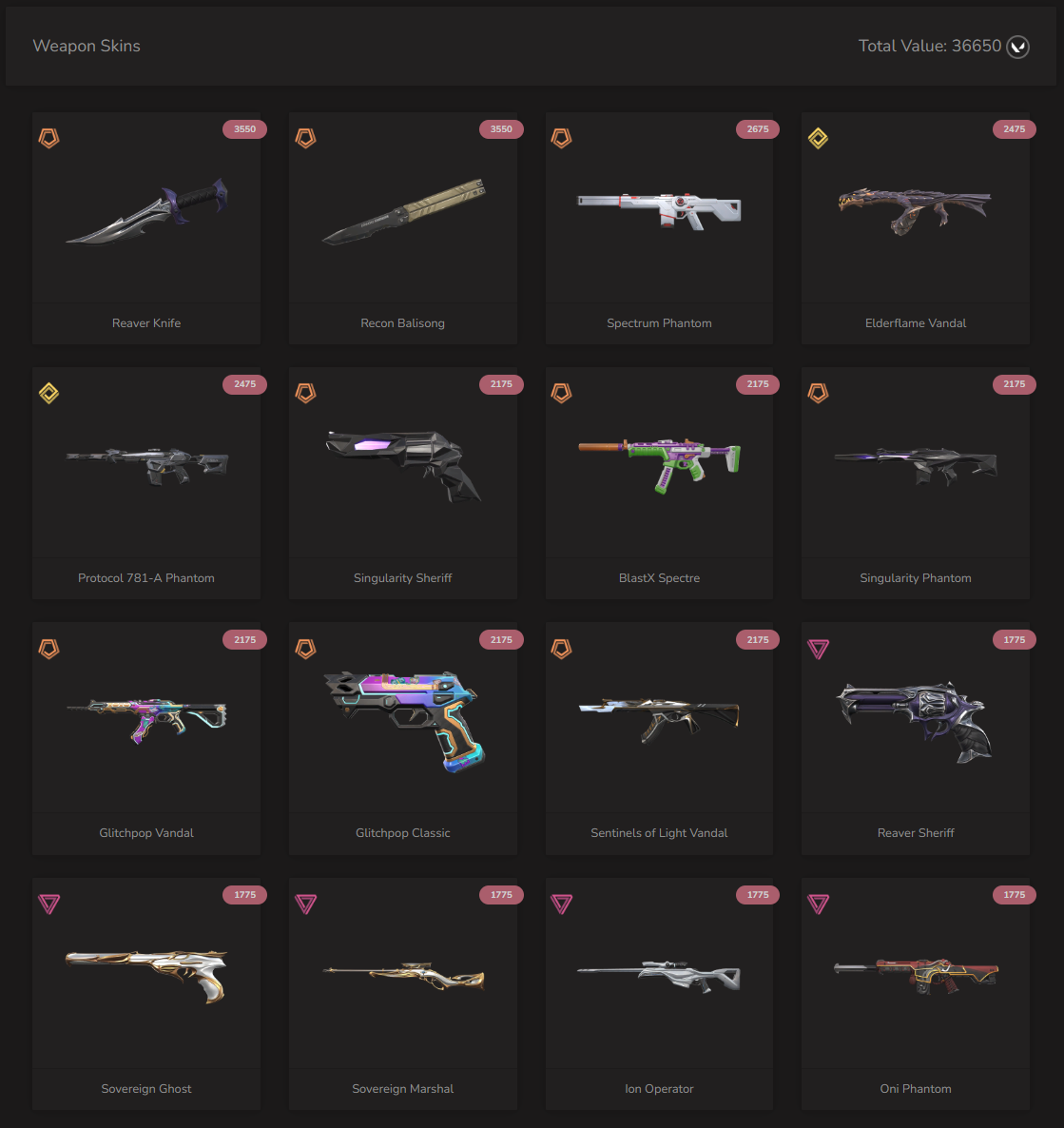Click the Ultra tier icon on Elderflame Vandal
The height and width of the screenshot is (1128, 1064).
pos(818,137)
